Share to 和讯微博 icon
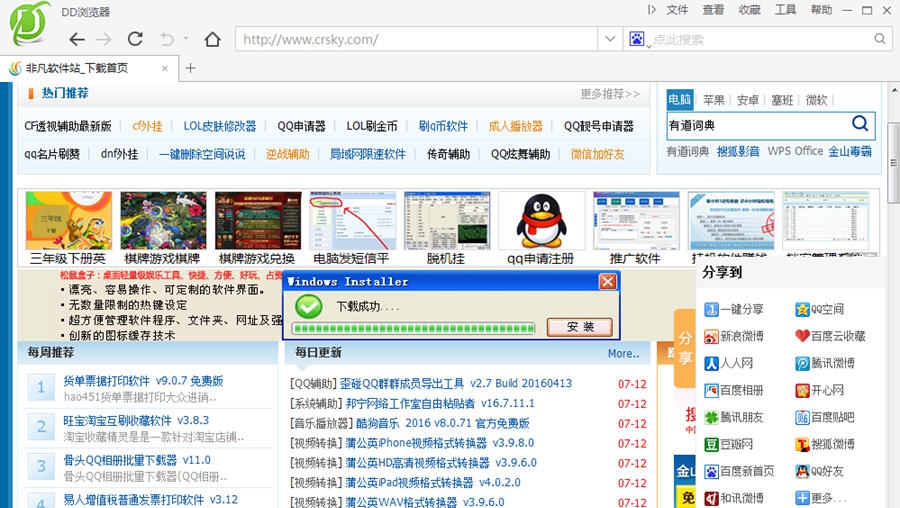The image size is (900, 508). 712,498
